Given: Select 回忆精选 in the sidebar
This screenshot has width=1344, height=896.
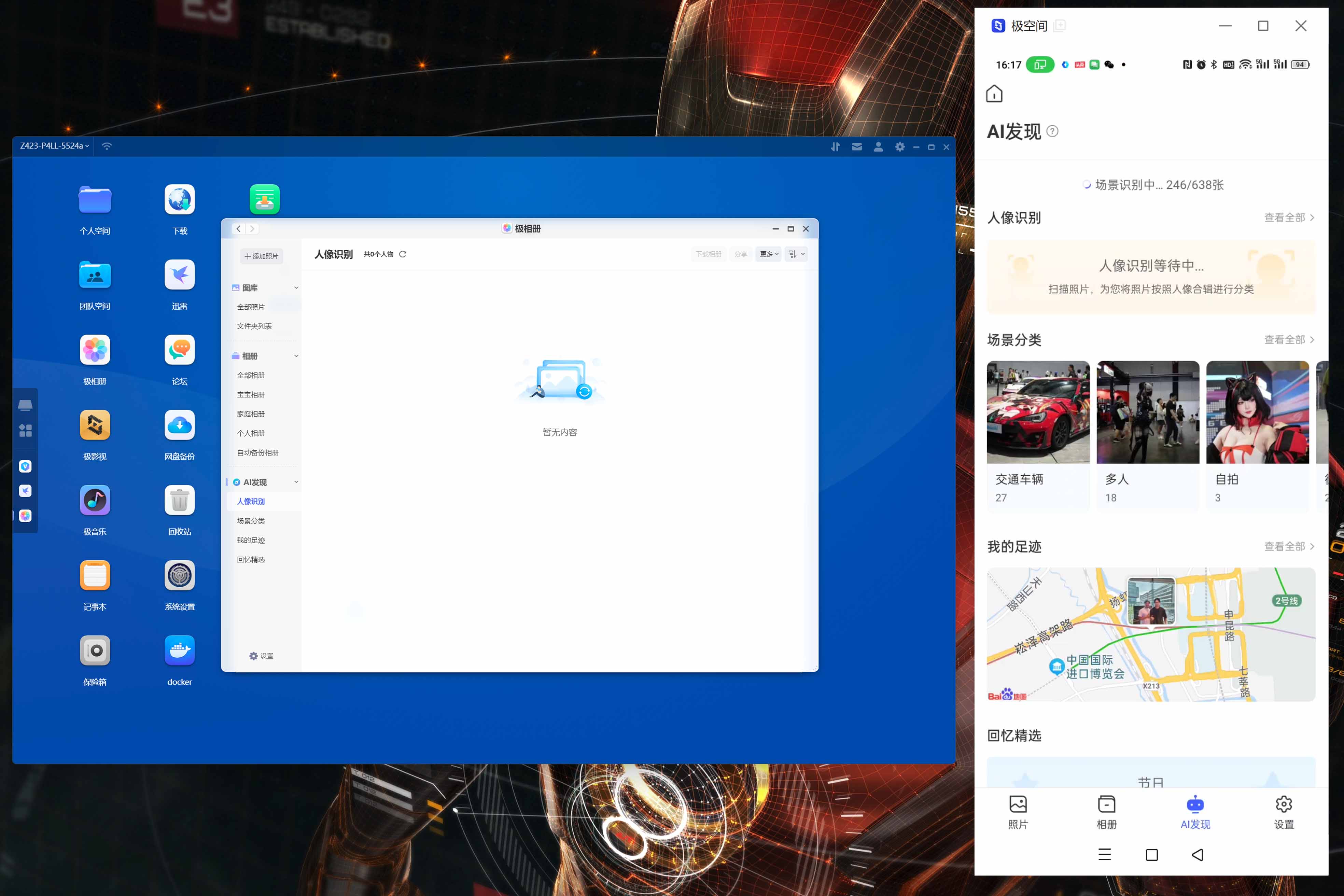Looking at the screenshot, I should click(x=251, y=560).
